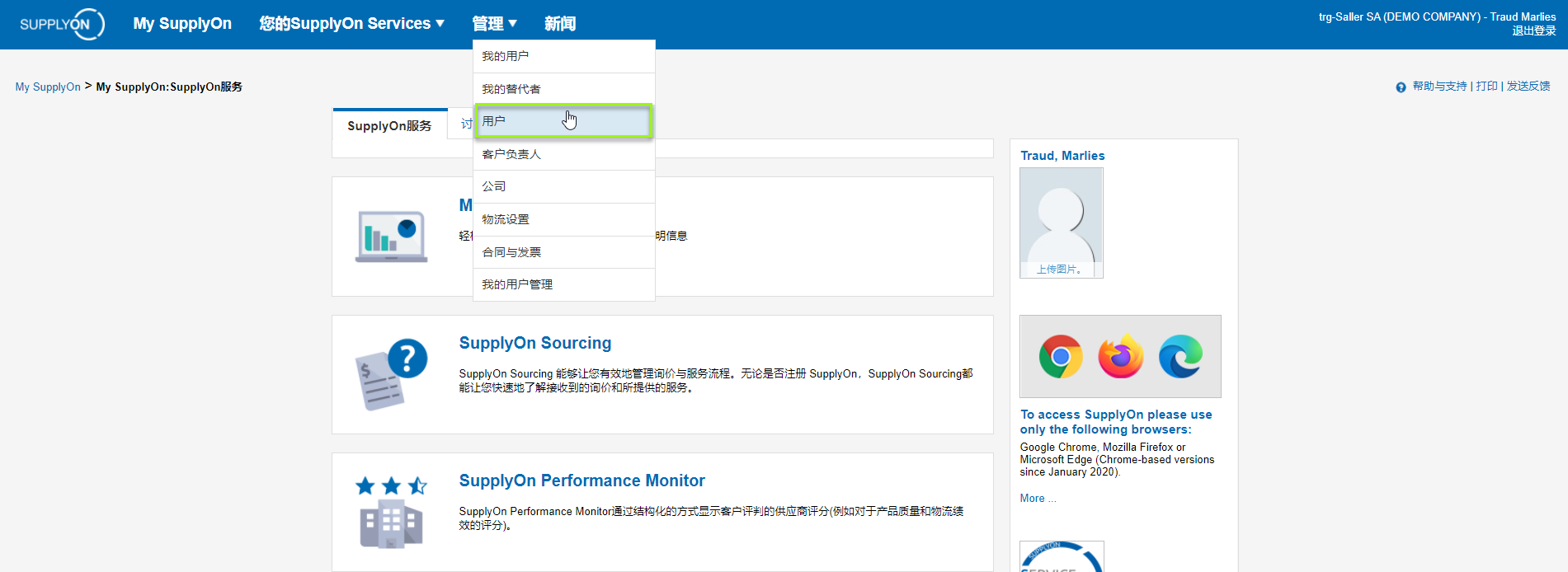Click the Mozilla Firefox browser icon
The image size is (1568, 572).
(1121, 357)
